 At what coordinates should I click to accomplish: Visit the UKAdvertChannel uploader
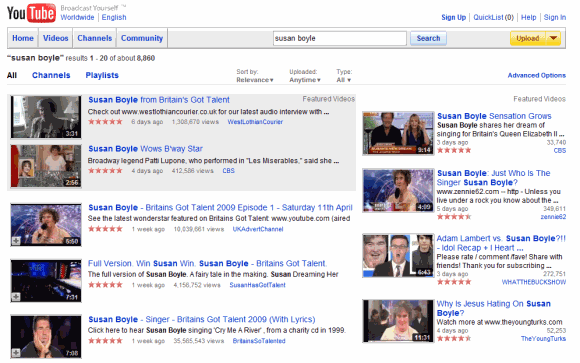(258, 229)
